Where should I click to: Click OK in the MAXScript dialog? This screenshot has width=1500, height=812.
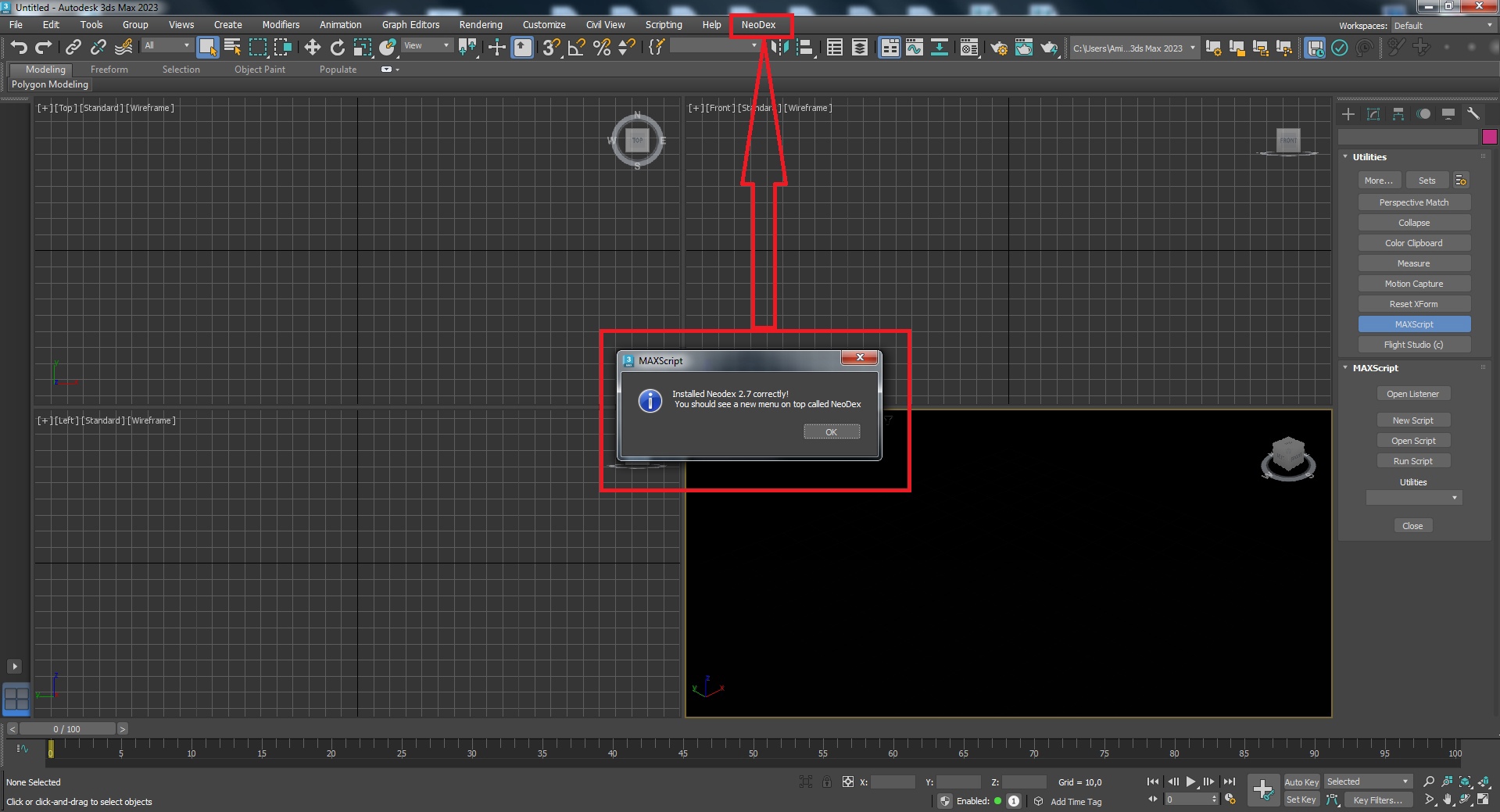coord(832,432)
